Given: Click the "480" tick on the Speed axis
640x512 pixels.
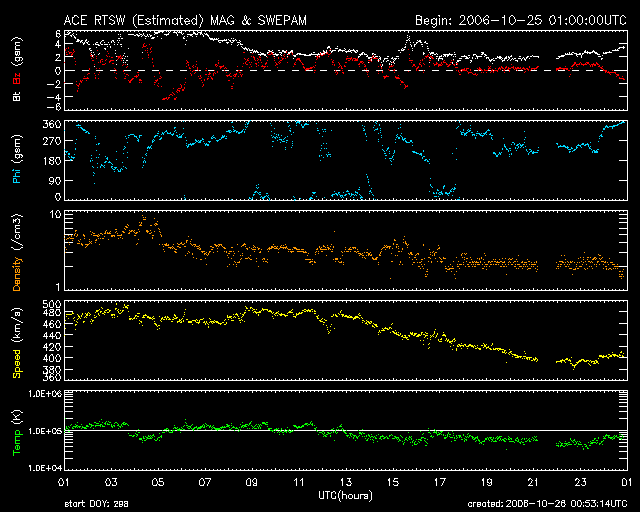Looking at the screenshot, I should pyautogui.click(x=52, y=313).
